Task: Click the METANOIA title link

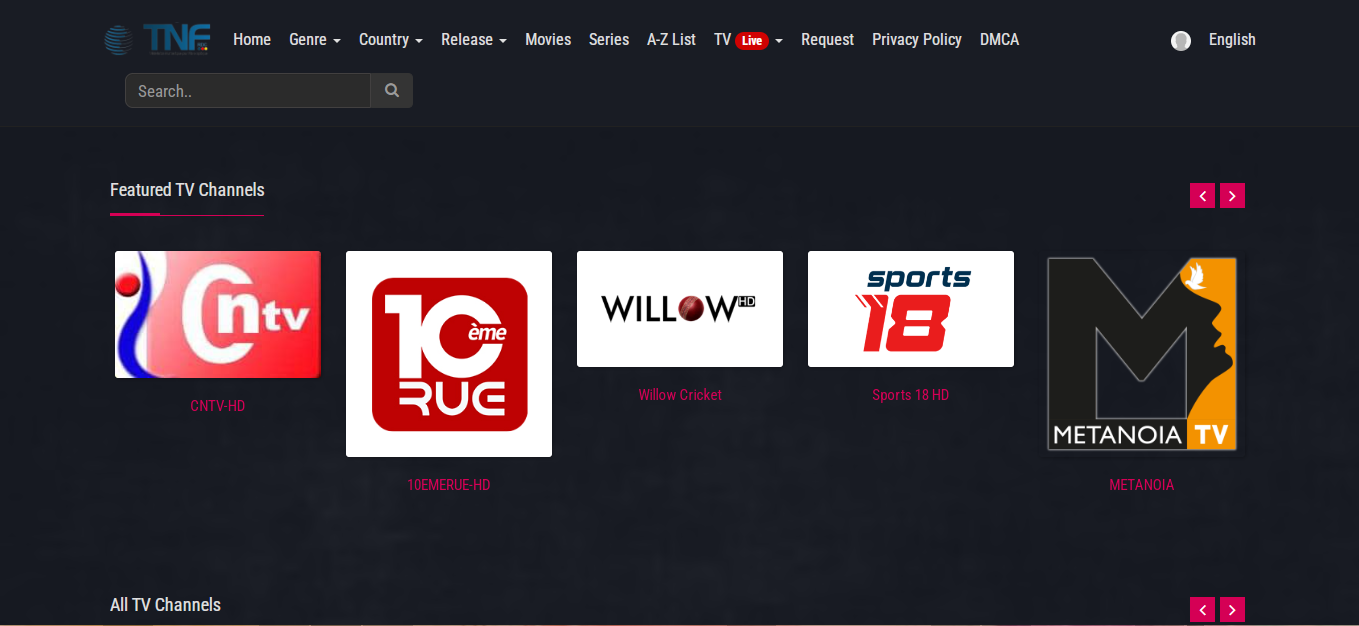Action: pos(1142,485)
